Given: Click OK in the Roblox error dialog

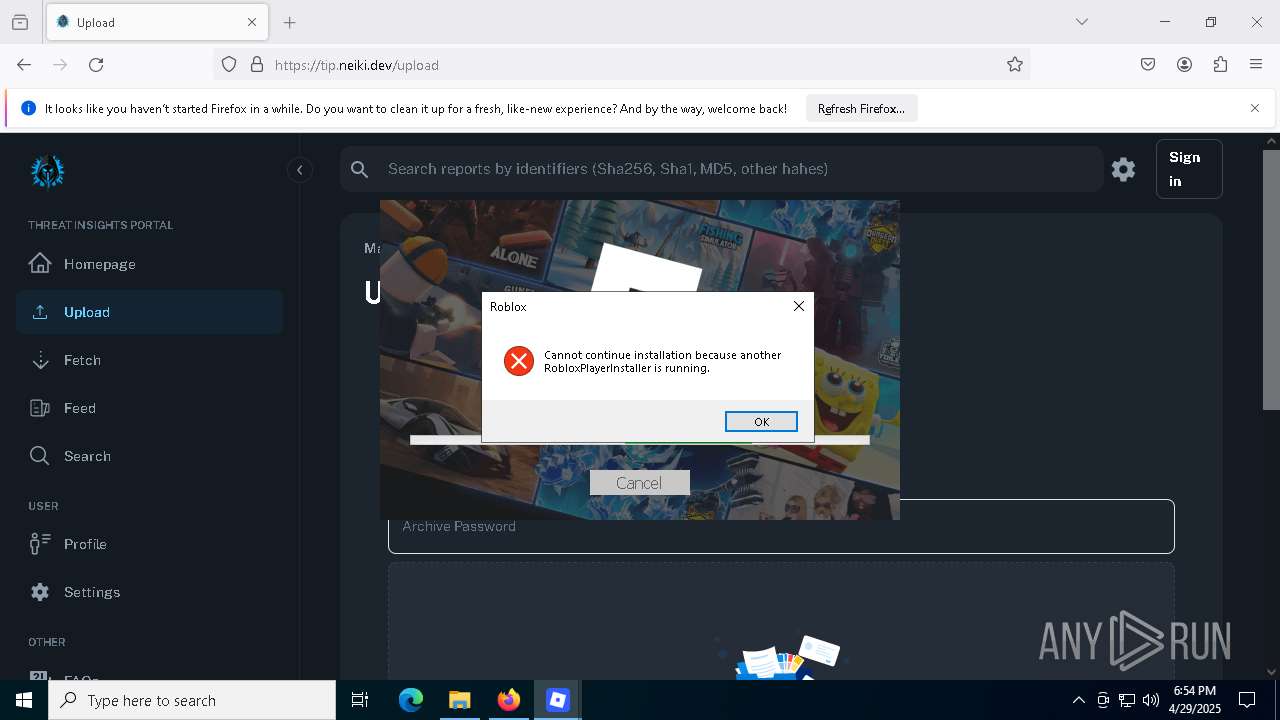Looking at the screenshot, I should (x=761, y=421).
